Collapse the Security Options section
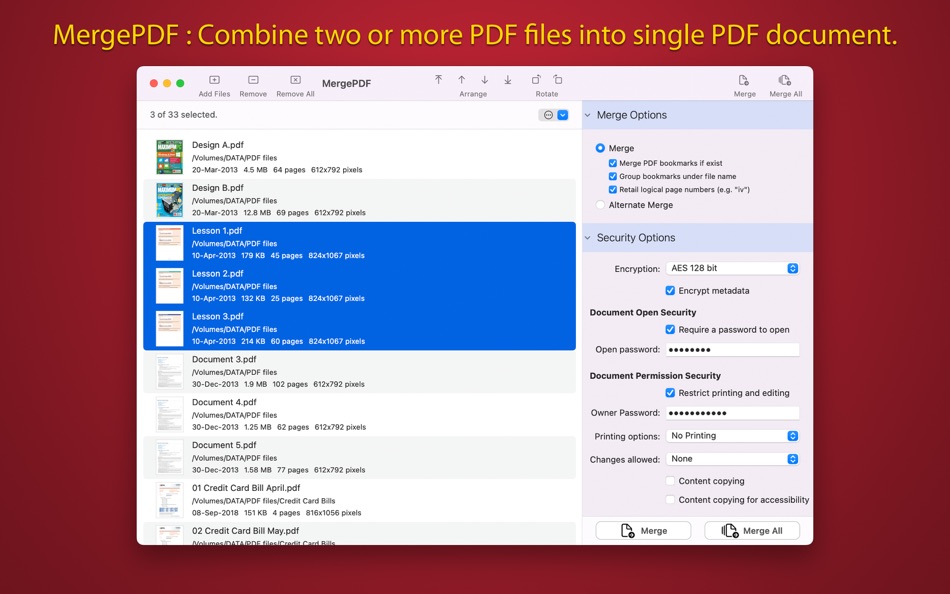 588,238
